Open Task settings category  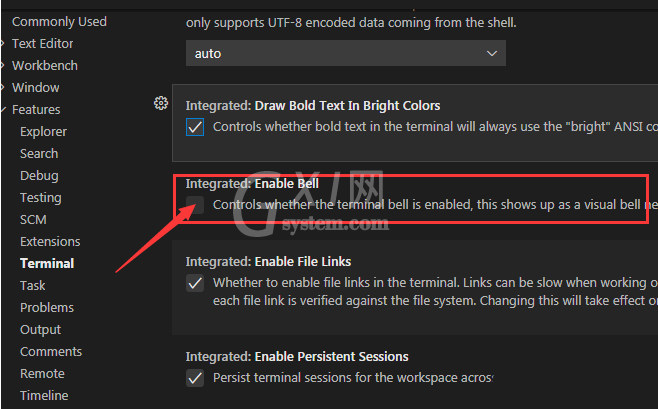[32, 285]
